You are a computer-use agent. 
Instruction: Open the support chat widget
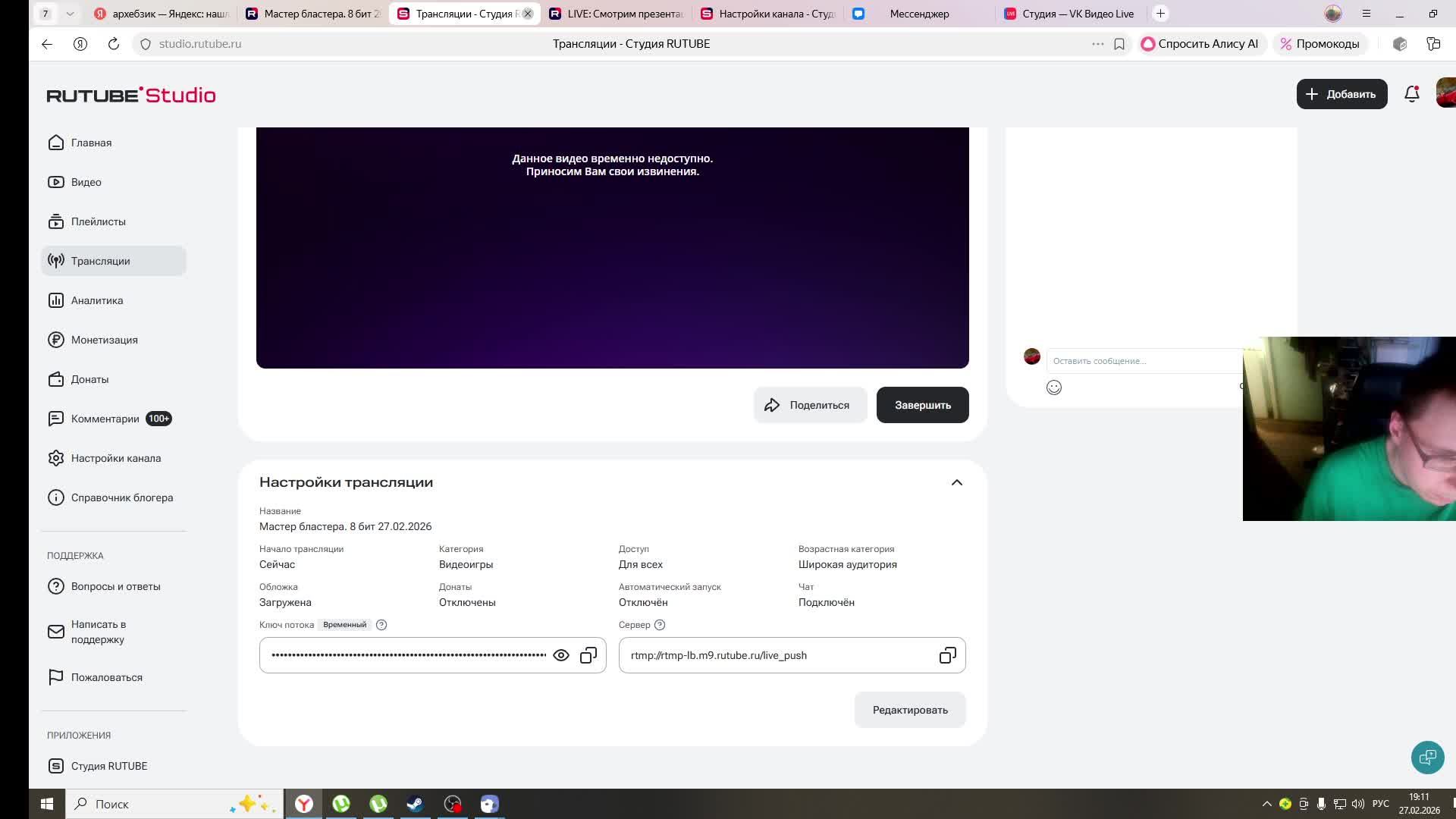pos(1427,757)
